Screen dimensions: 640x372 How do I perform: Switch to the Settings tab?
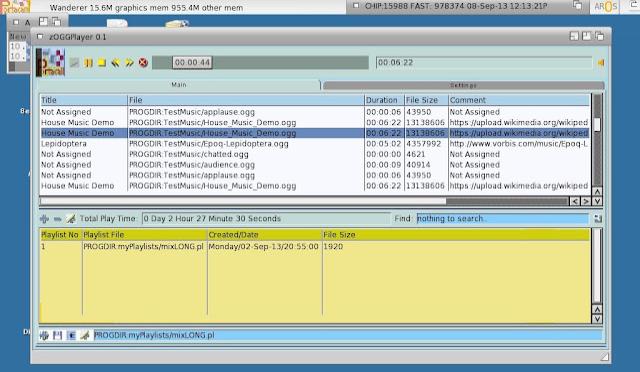tap(464, 85)
